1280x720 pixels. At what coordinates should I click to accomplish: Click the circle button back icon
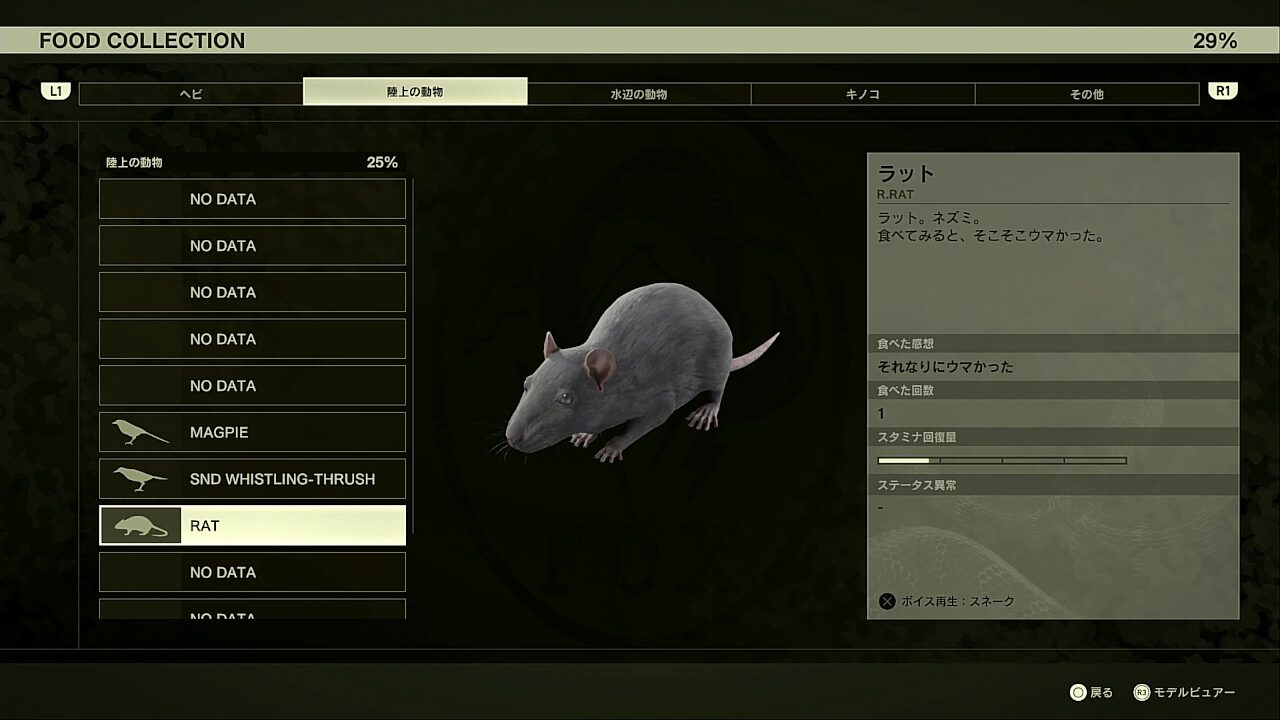click(1078, 692)
